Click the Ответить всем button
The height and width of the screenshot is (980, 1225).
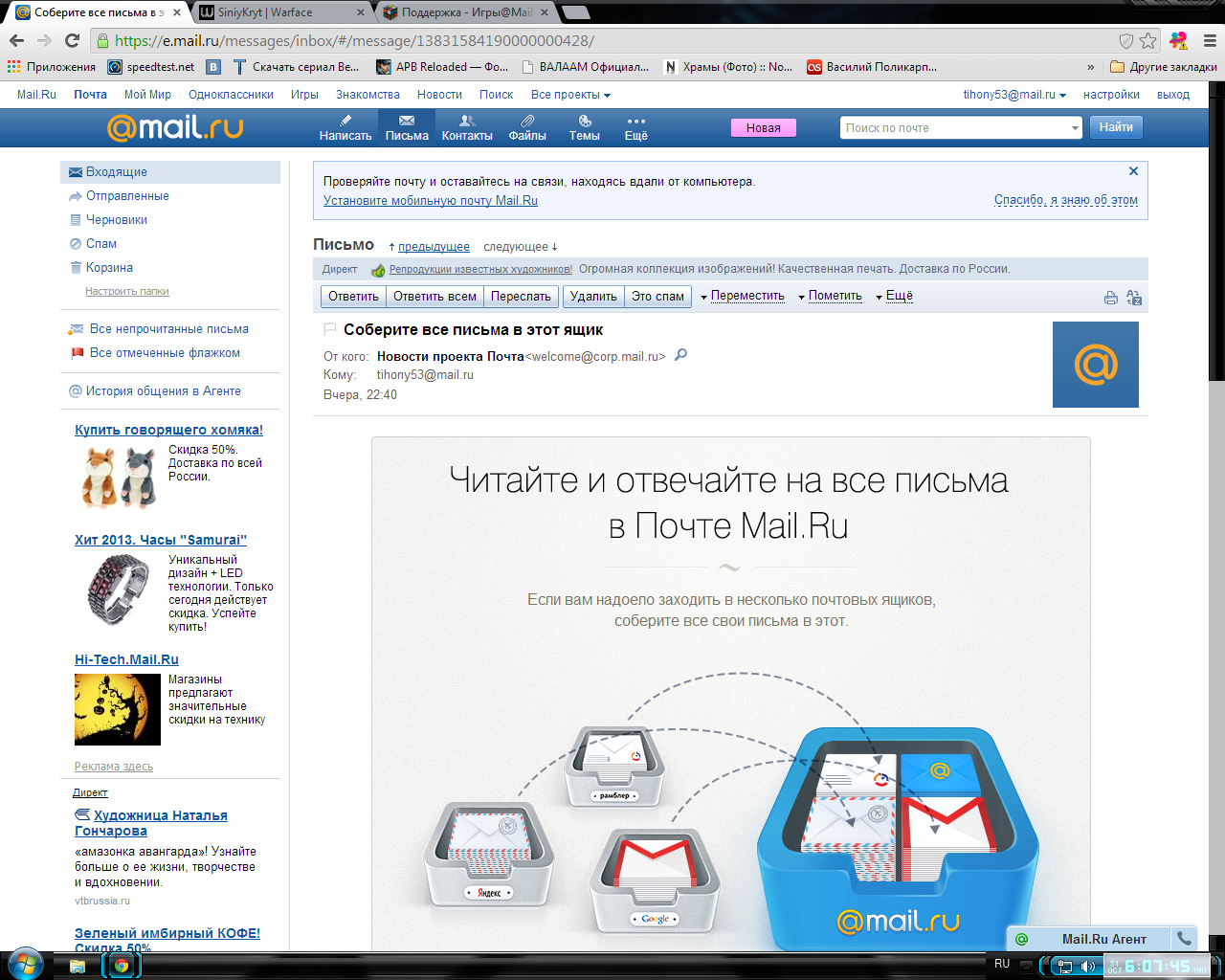coord(434,297)
